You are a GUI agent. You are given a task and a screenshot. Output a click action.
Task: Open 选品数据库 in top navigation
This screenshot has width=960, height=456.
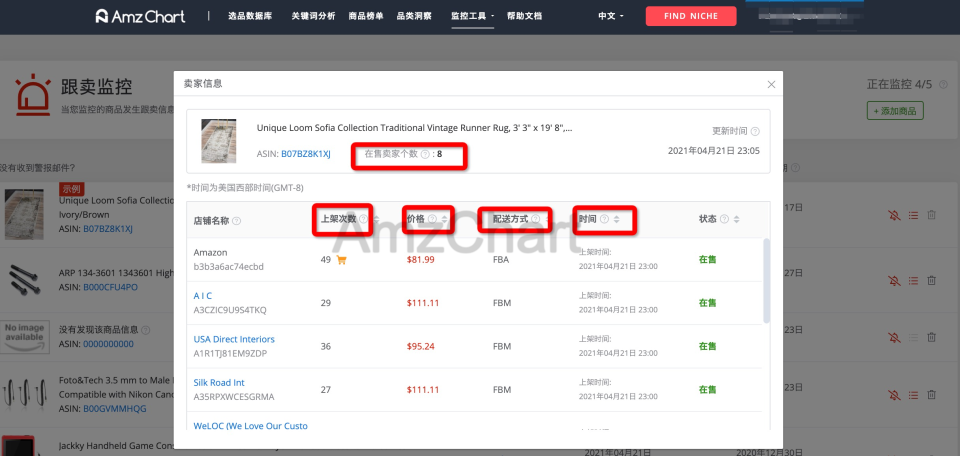[250, 16]
